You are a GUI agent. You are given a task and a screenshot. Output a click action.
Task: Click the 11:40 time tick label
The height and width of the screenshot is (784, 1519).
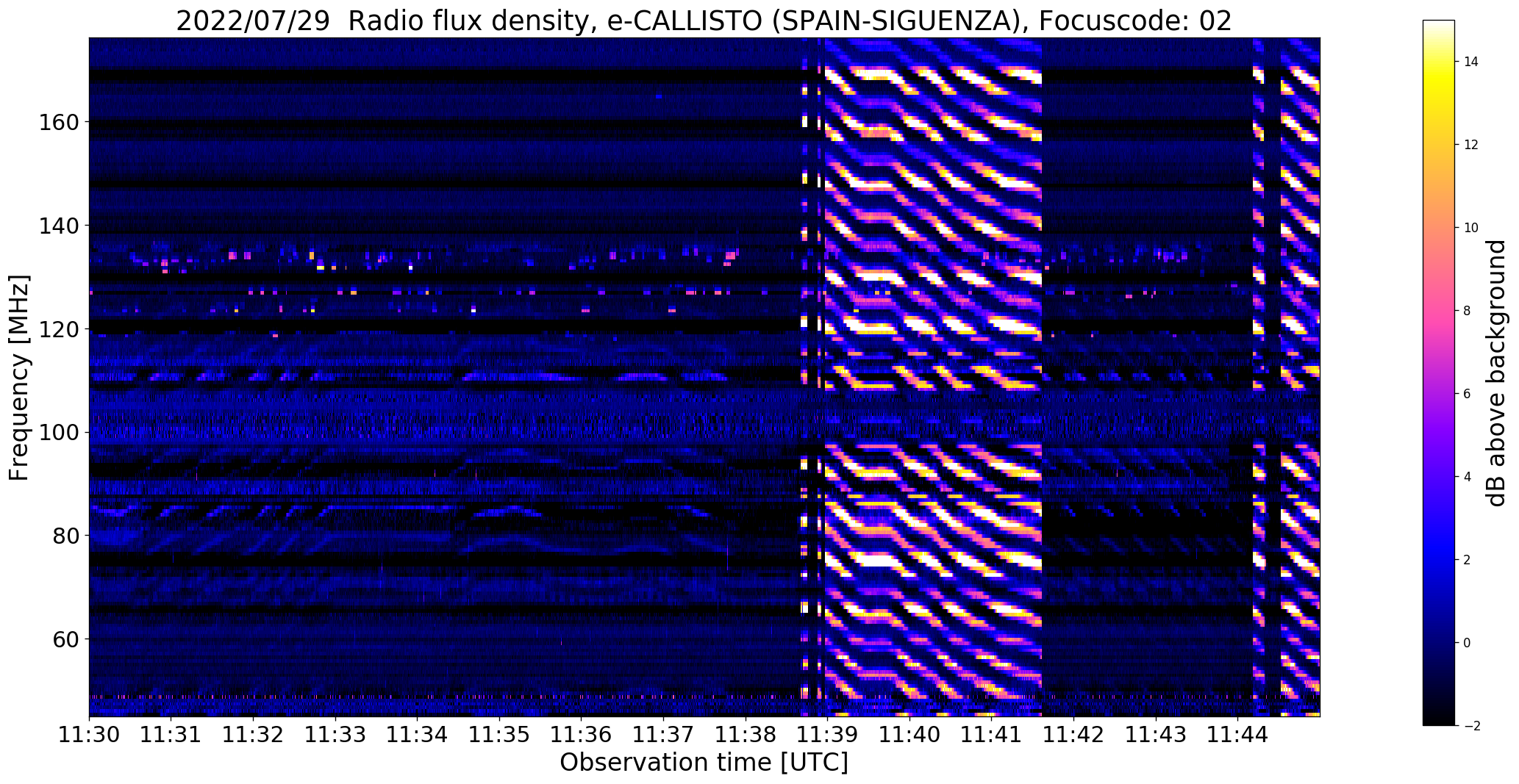[909, 735]
